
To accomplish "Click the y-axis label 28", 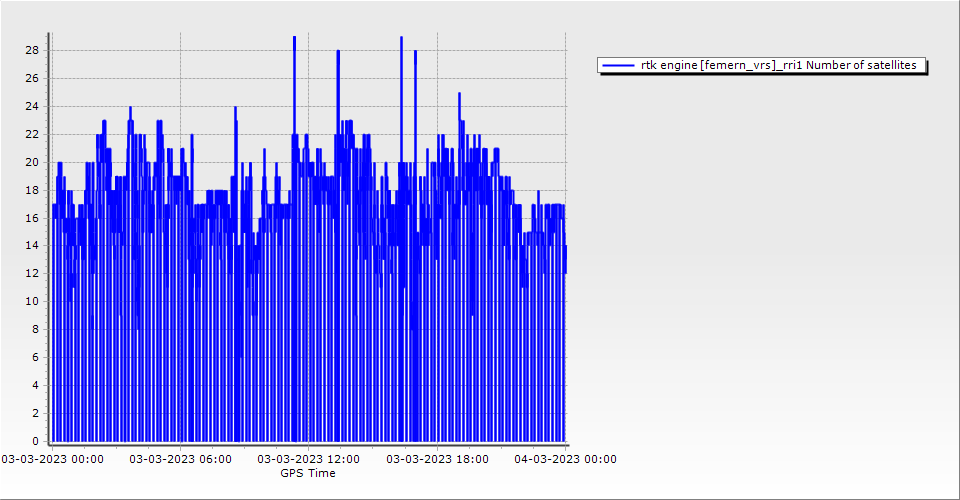I will tap(33, 50).
